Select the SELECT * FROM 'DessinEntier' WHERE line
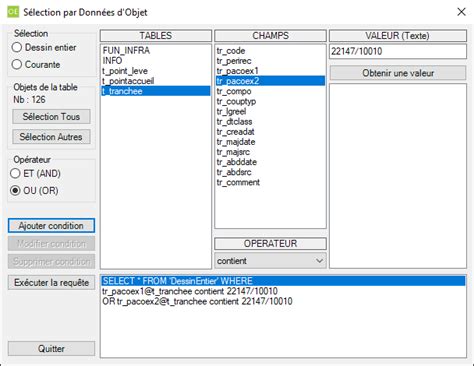Viewport: 474px width, 366px height. [x=283, y=281]
